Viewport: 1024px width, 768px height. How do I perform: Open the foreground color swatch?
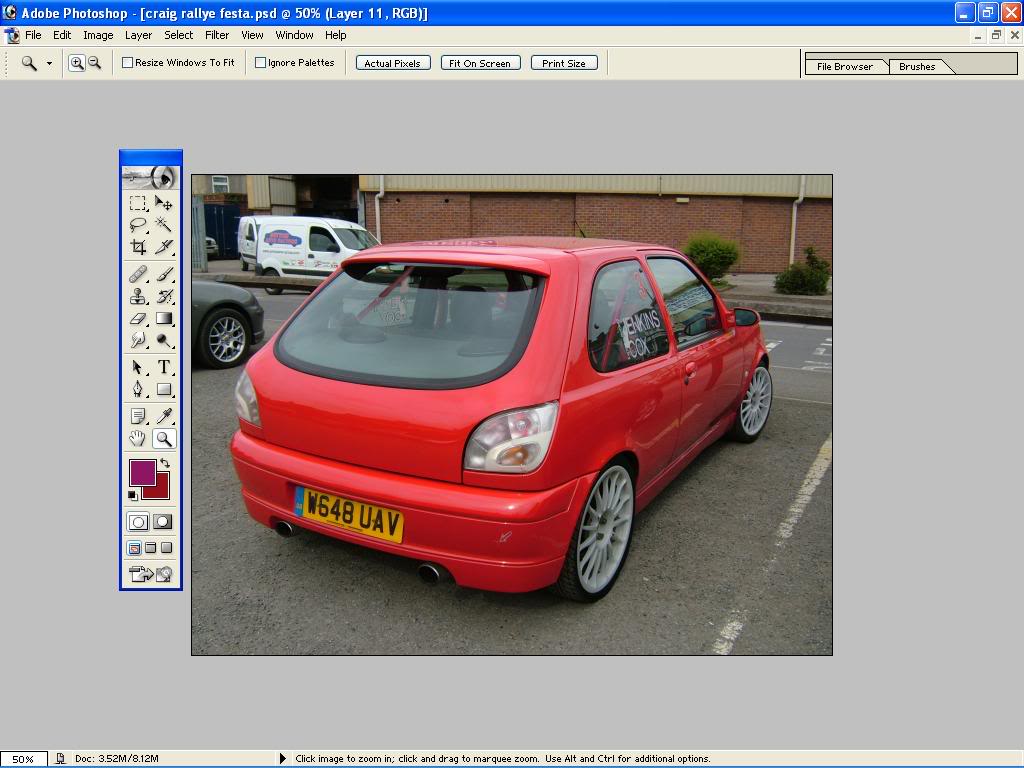coord(142,472)
